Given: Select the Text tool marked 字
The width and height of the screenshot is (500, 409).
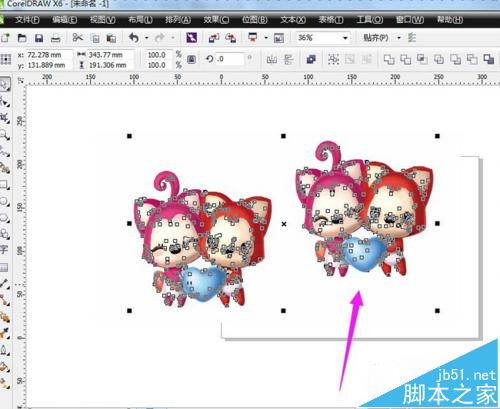Looking at the screenshot, I should pyautogui.click(x=4, y=249).
